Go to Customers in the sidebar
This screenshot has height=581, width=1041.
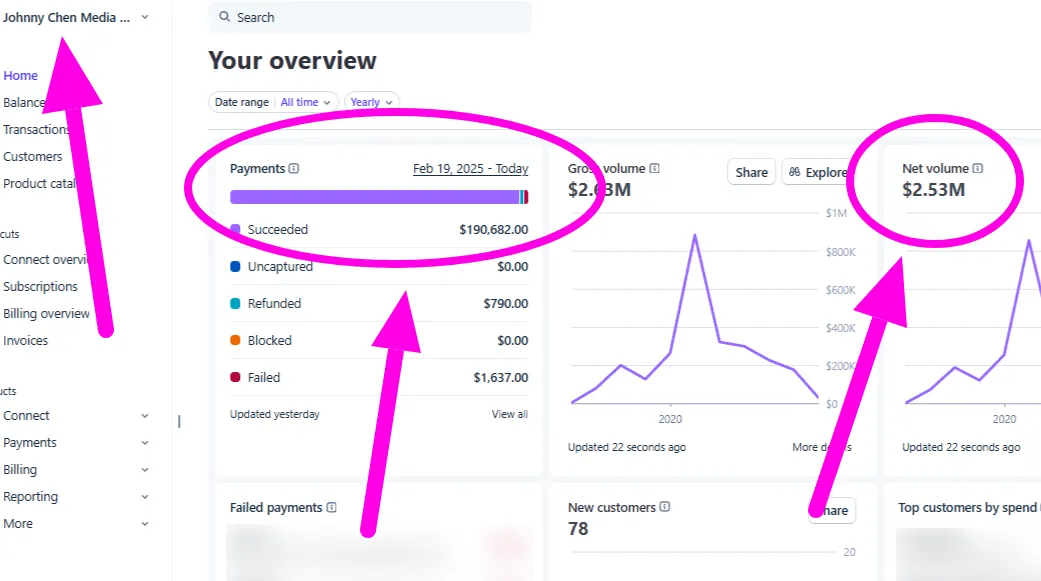33,157
